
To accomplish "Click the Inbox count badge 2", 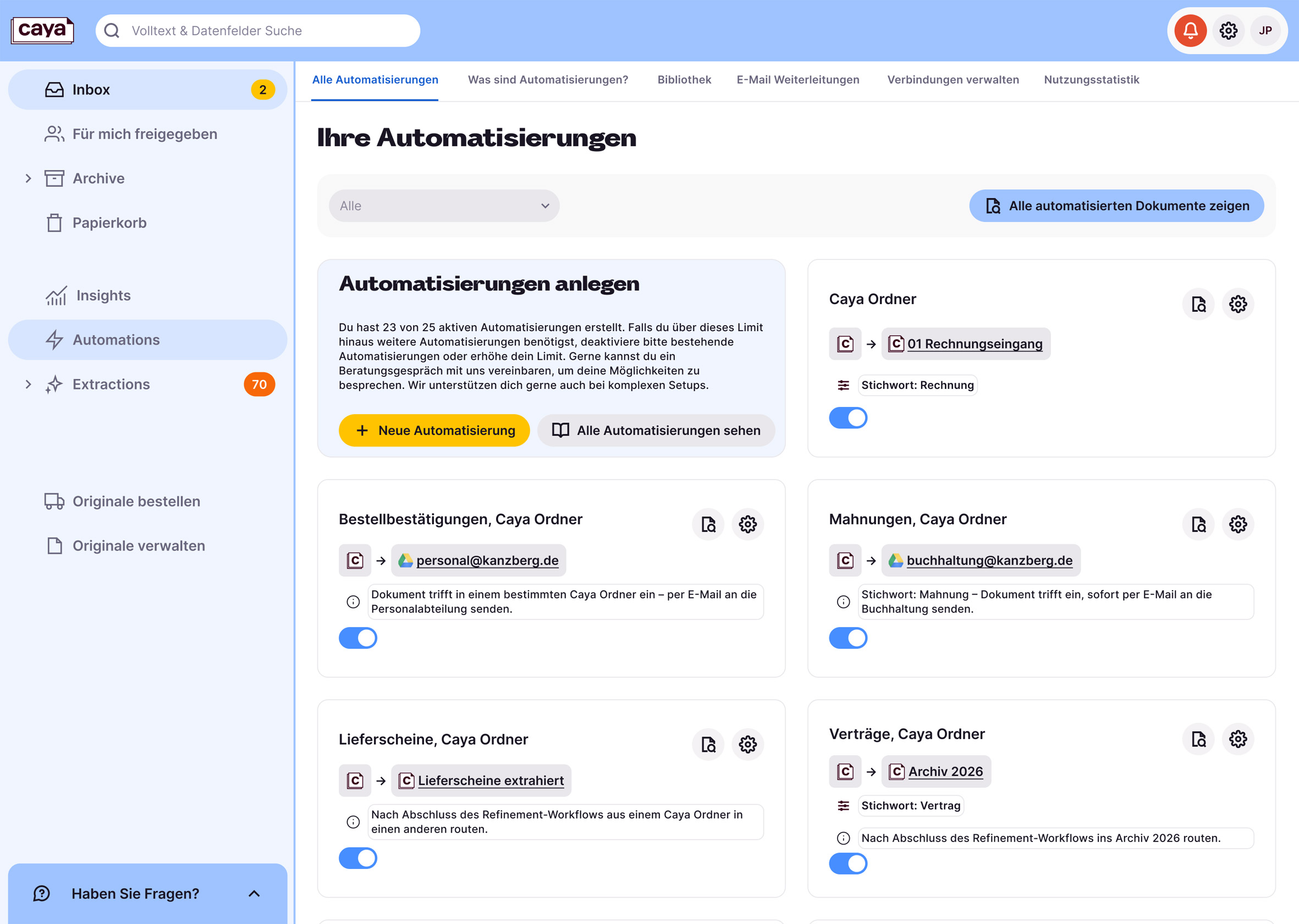I will point(262,90).
